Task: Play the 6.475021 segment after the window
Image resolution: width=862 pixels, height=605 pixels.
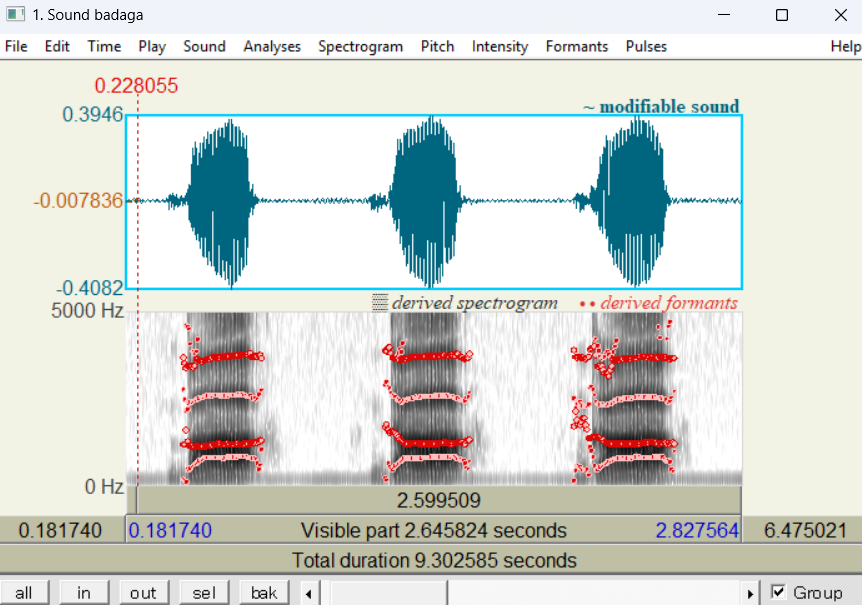Action: click(x=803, y=530)
